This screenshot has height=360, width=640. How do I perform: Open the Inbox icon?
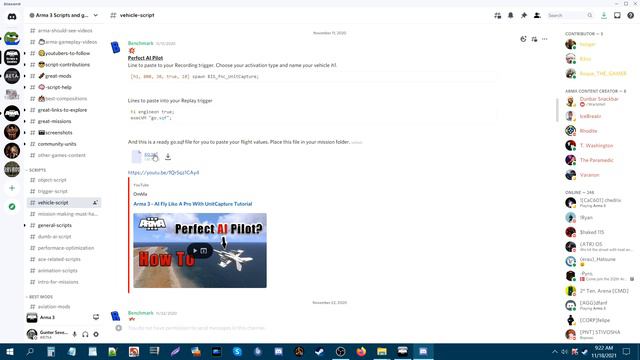(x=617, y=16)
